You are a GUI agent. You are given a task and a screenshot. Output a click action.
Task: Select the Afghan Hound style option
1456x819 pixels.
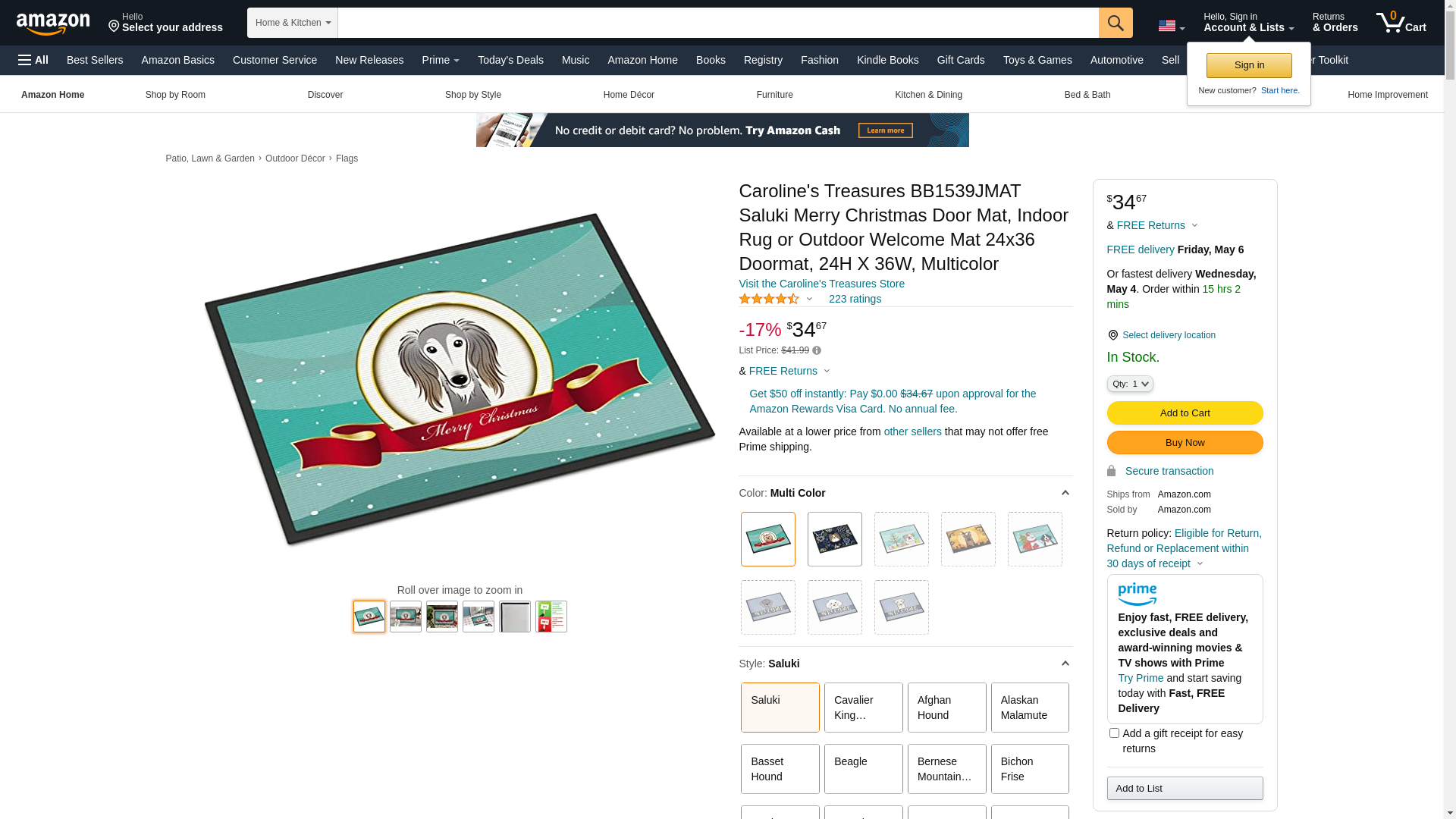pos(946,708)
